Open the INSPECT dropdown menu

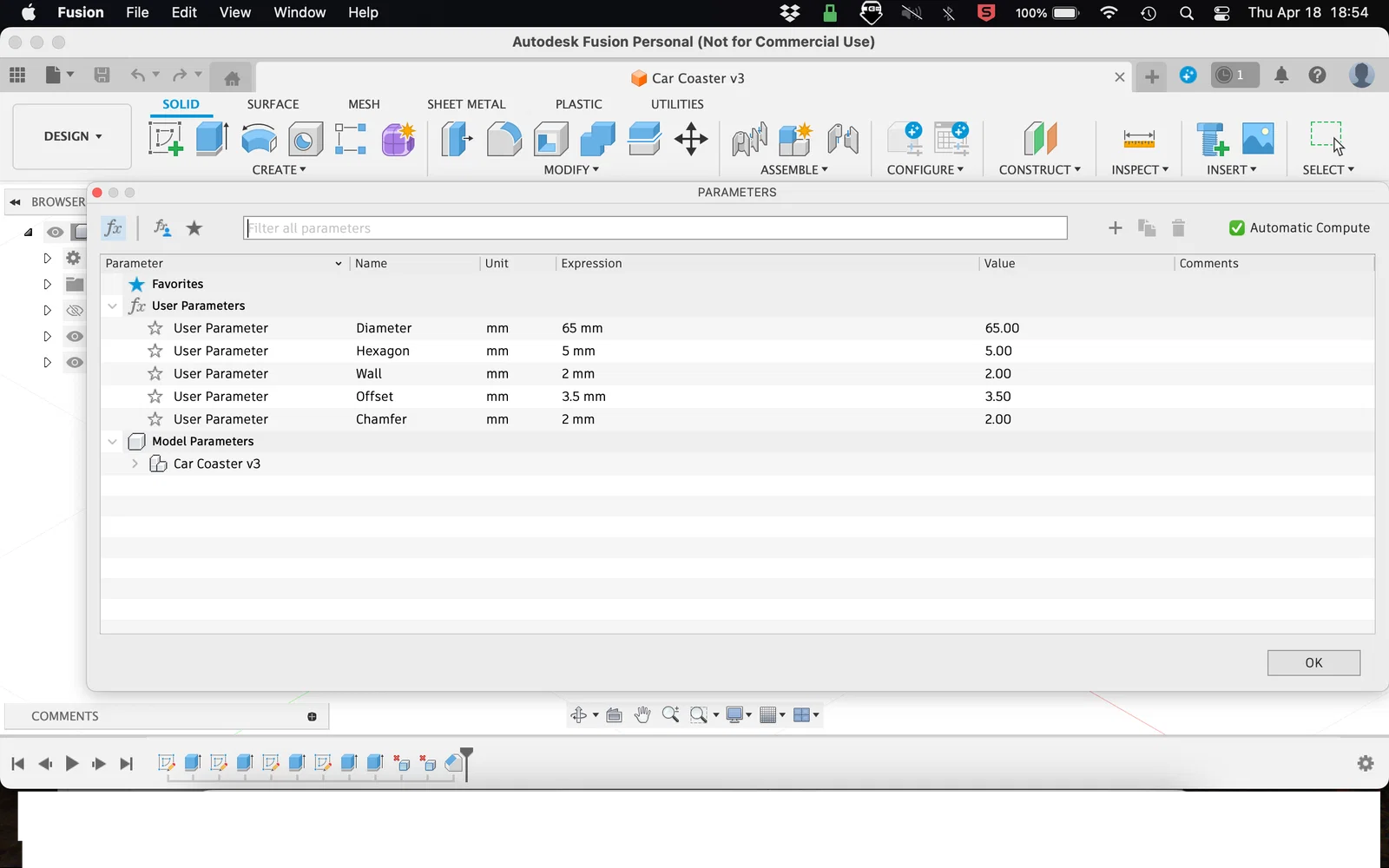tap(1140, 170)
